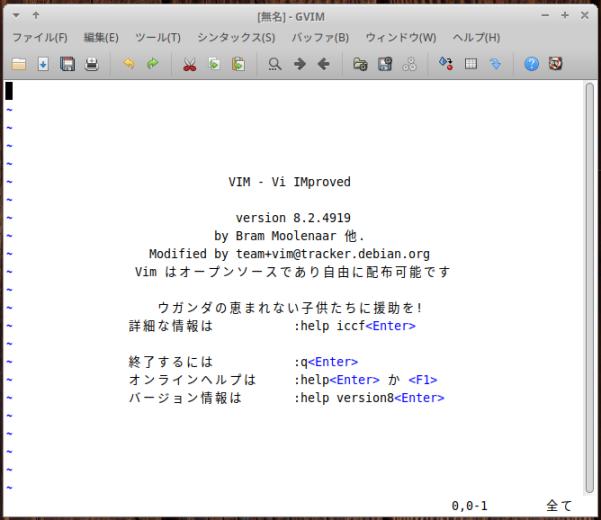
Task: Click the ':help version8<Enter>' text
Action: pyautogui.click(x=369, y=398)
